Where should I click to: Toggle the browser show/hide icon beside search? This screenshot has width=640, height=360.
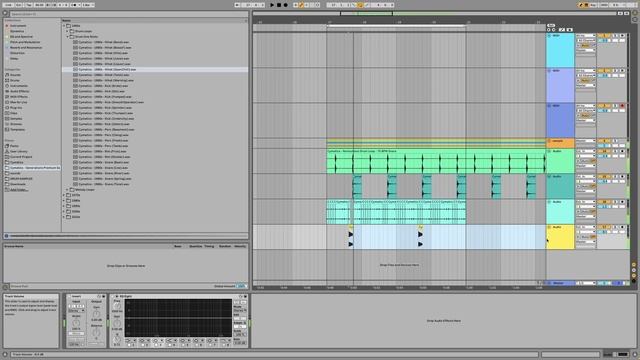click(x=5, y=13)
